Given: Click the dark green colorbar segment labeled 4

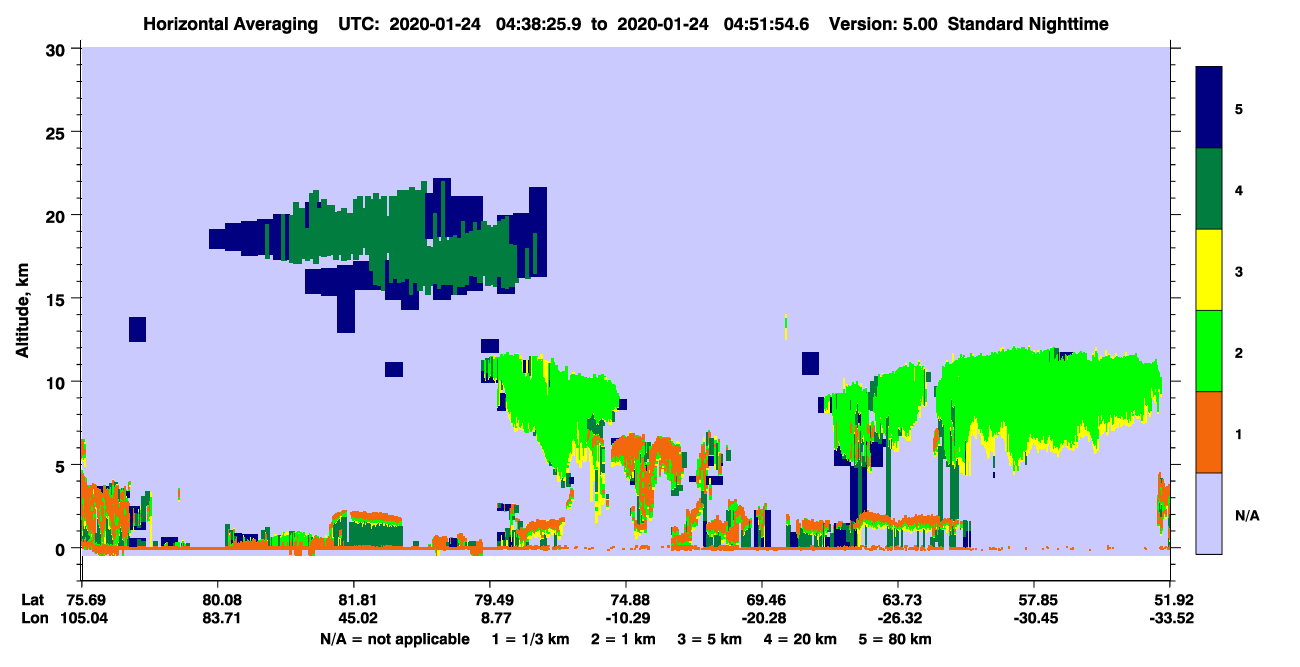Looking at the screenshot, I should pos(1209,189).
